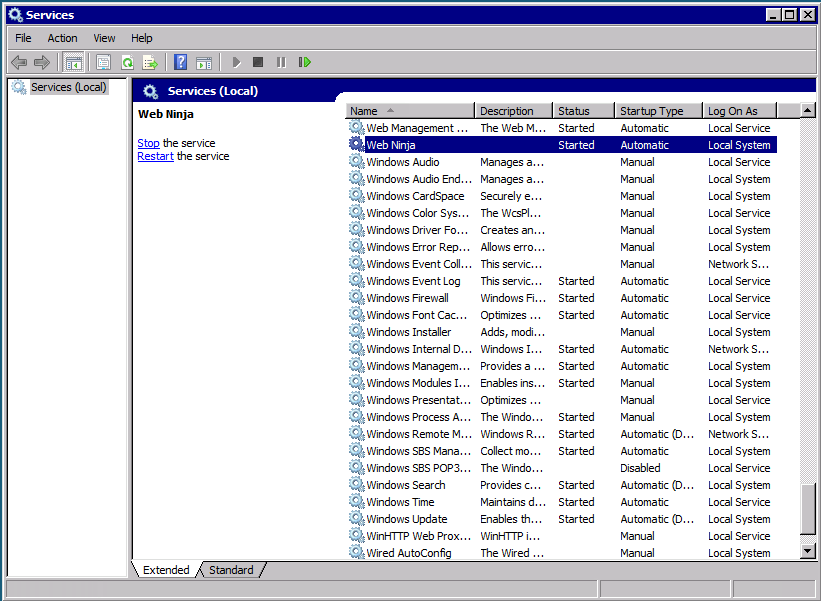821x601 pixels.
Task: Open the View menu
Action: click(104, 38)
